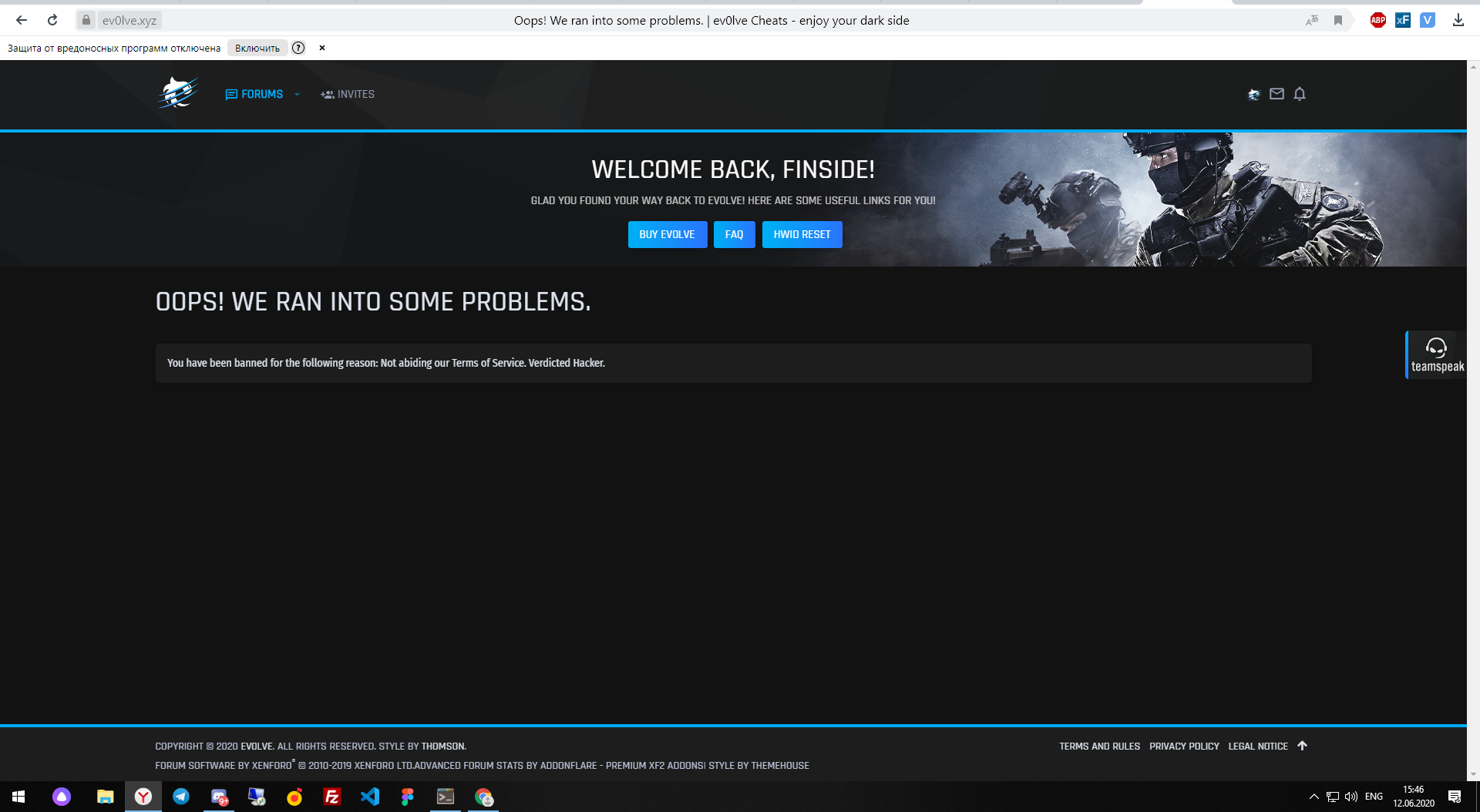Open FileZilla from the taskbar
Image resolution: width=1480 pixels, height=812 pixels.
click(332, 797)
